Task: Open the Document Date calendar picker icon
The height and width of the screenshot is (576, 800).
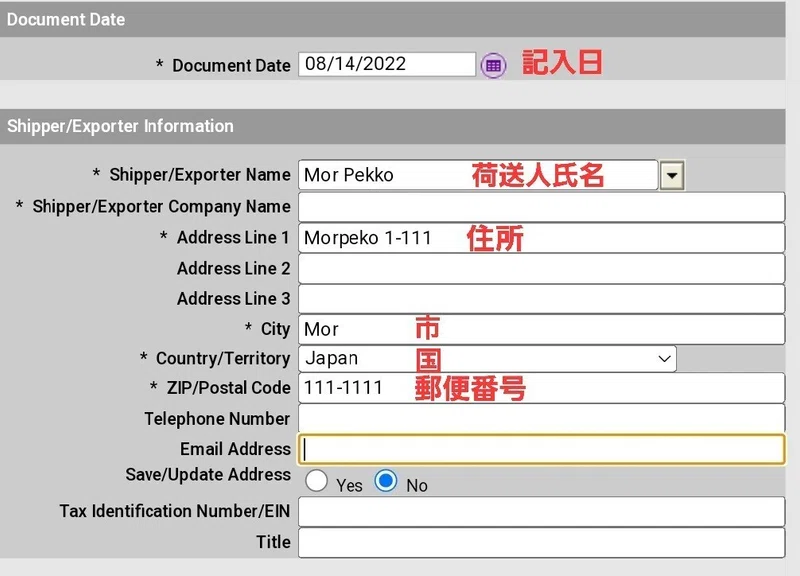Action: click(493, 65)
